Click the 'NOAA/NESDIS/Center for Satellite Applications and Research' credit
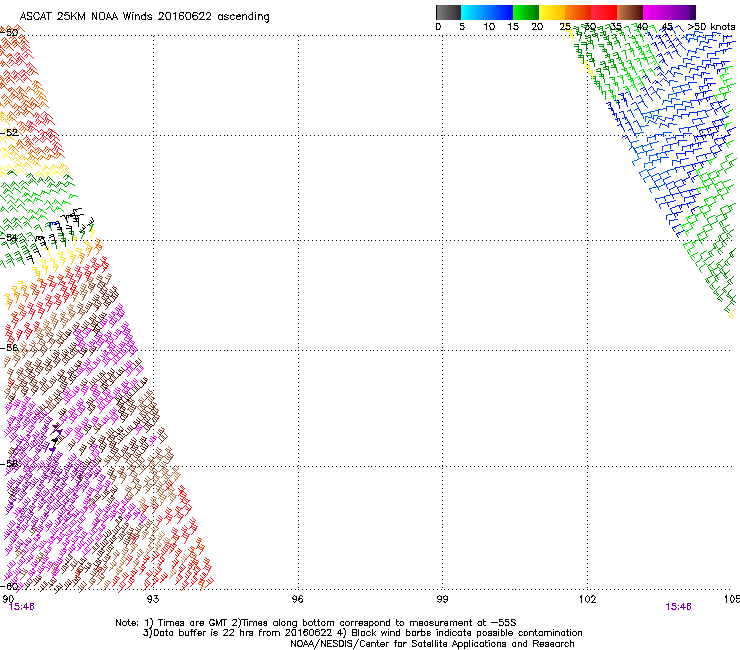740x650 pixels. [432, 644]
